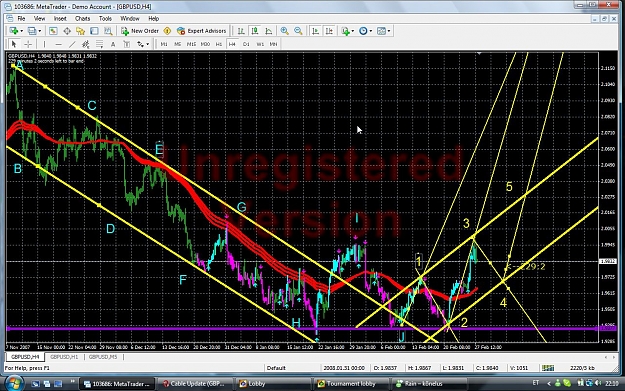This screenshot has height=391, width=625.
Task: Zoom out of the chart
Action: 298,31
